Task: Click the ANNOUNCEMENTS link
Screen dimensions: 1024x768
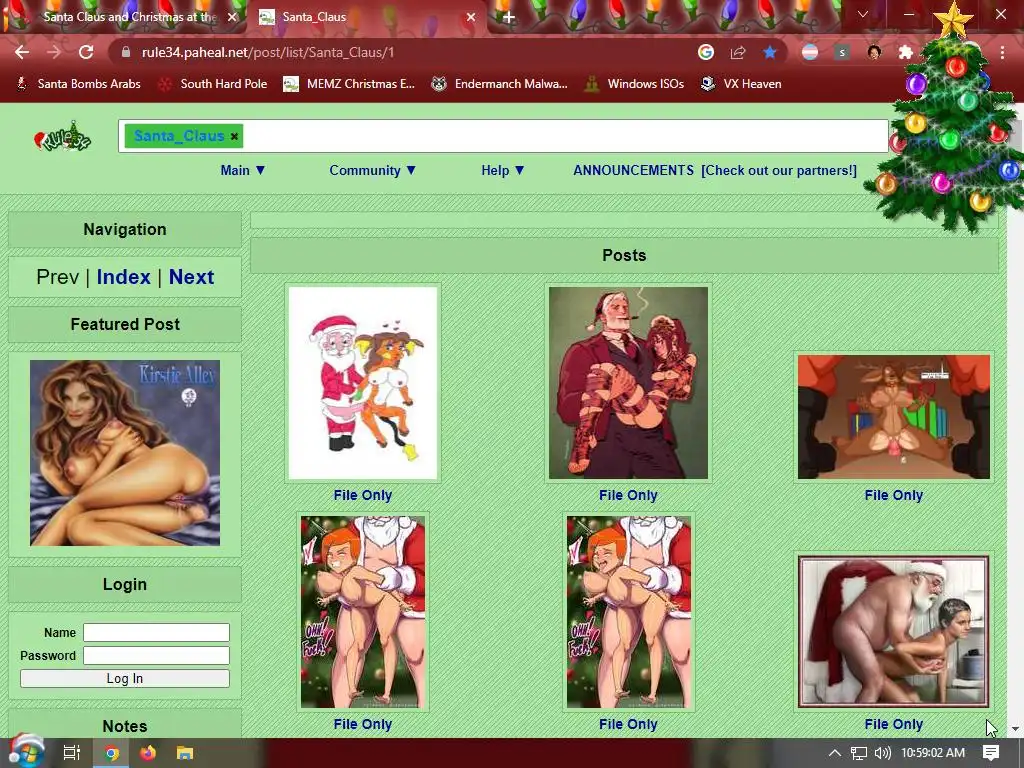Action: click(x=633, y=170)
